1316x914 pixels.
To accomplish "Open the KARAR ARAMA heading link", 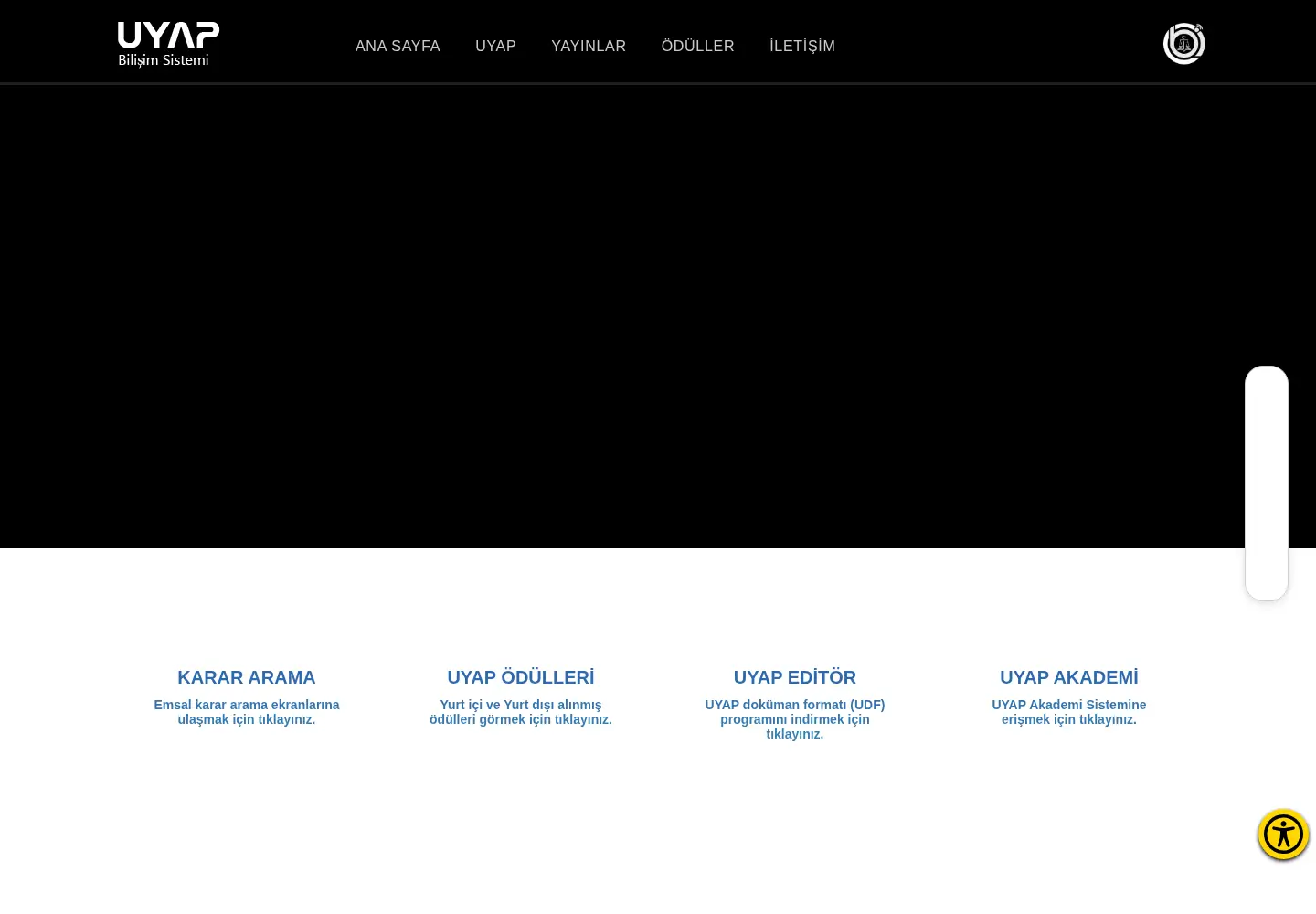I will 247,677.
